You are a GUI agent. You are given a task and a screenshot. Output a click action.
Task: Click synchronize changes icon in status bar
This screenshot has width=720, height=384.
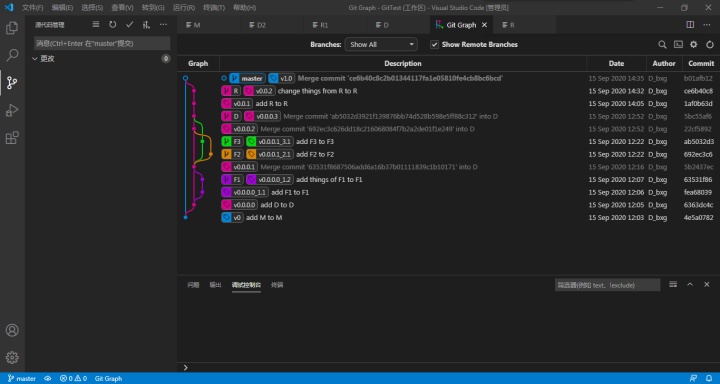[x=47, y=378]
